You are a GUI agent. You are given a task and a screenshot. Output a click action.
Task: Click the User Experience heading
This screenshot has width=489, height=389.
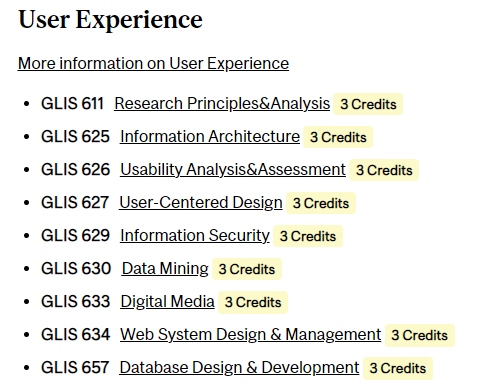click(x=110, y=20)
